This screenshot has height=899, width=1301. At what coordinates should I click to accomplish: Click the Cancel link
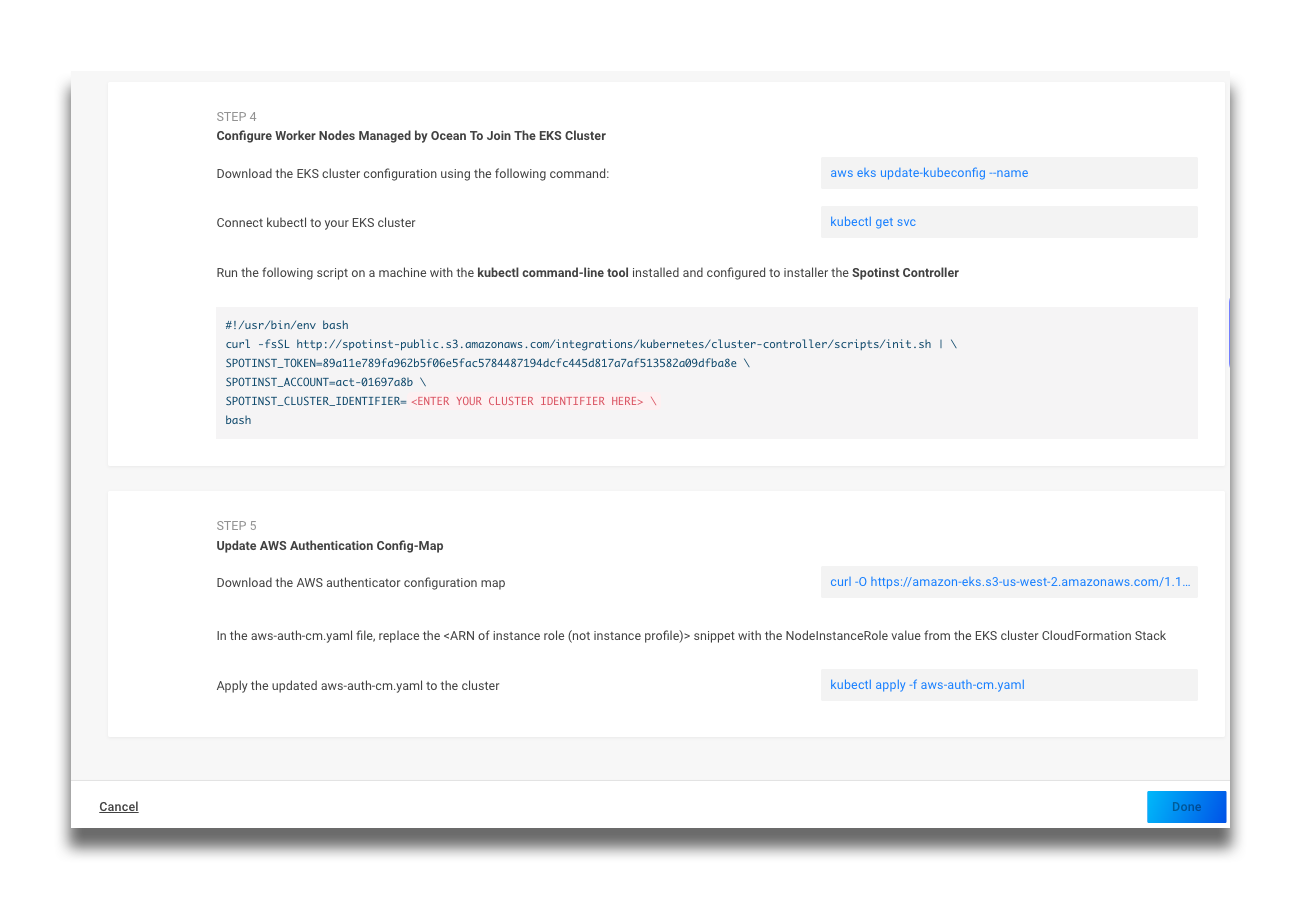pos(119,807)
